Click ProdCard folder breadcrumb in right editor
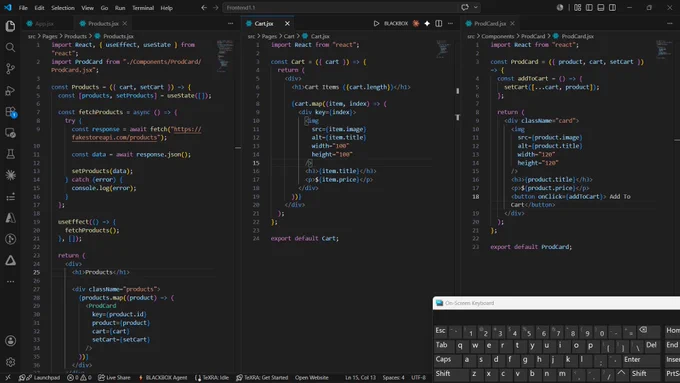 click(533, 36)
